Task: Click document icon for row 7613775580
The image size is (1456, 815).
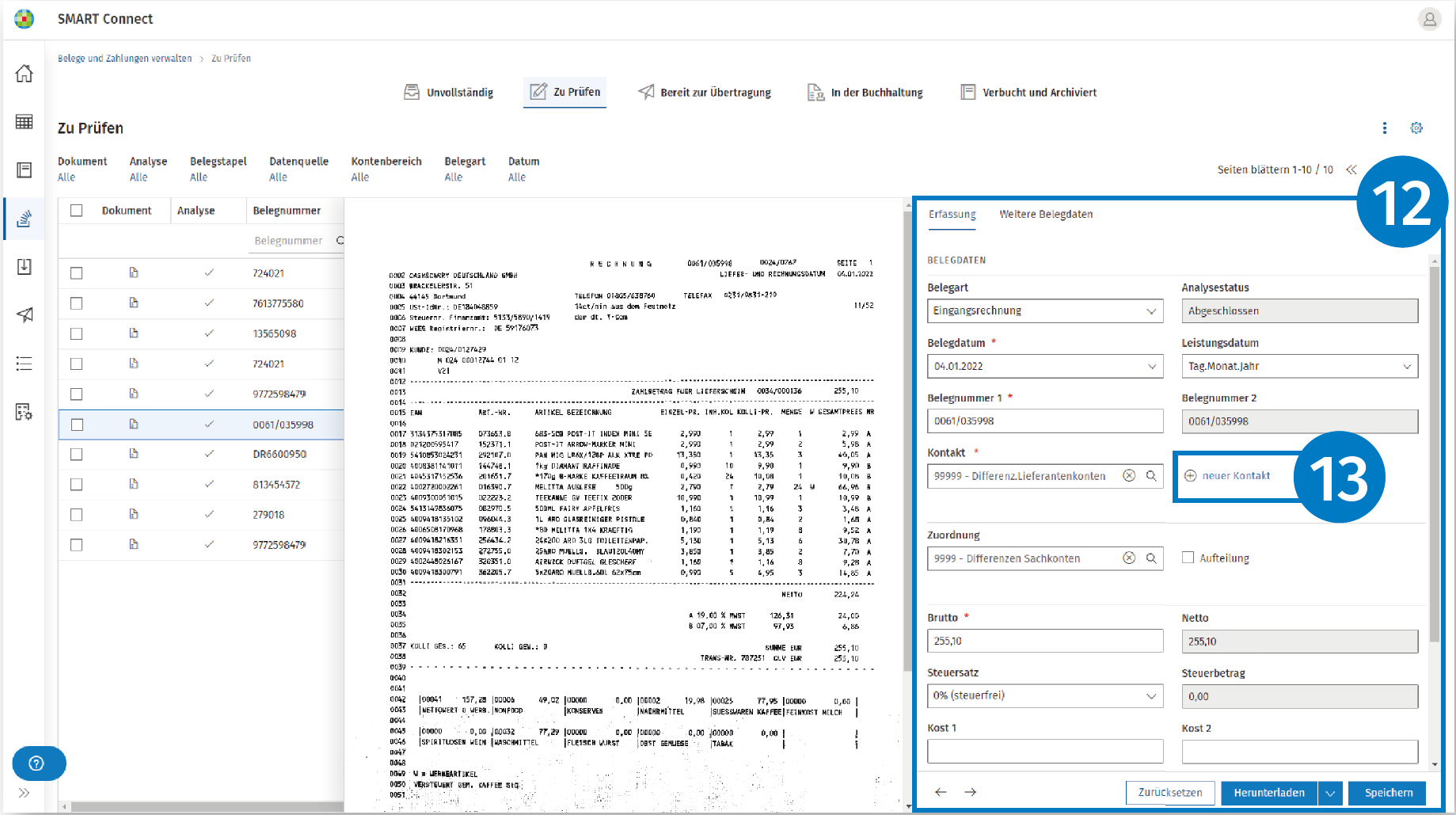Action: pos(134,303)
